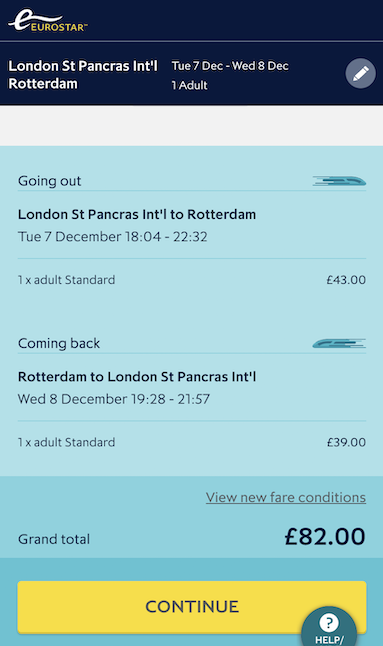Click the Eurostar logo

48,20
